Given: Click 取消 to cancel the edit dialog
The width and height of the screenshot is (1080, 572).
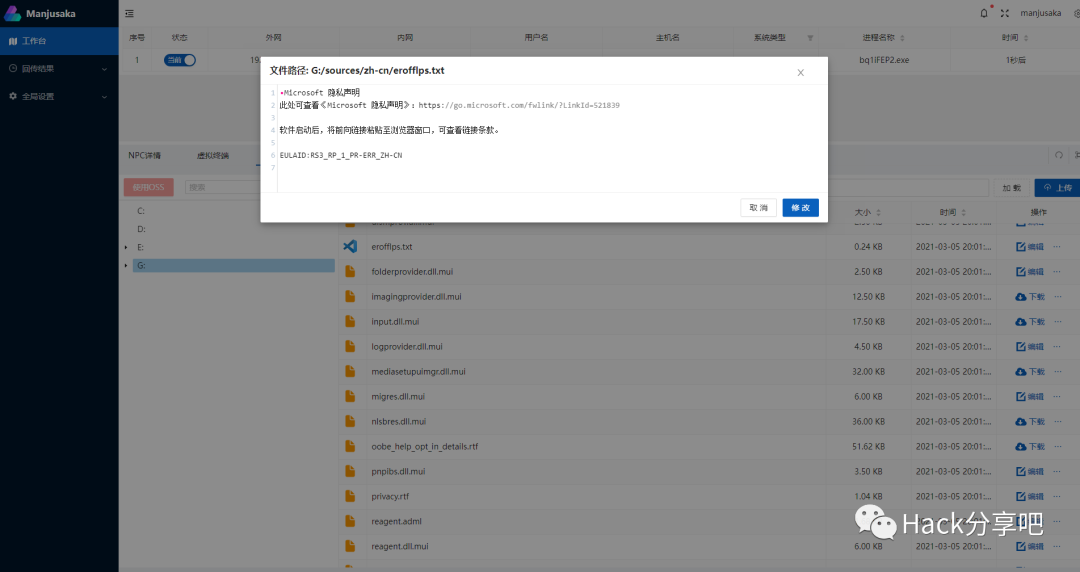Looking at the screenshot, I should pos(758,207).
